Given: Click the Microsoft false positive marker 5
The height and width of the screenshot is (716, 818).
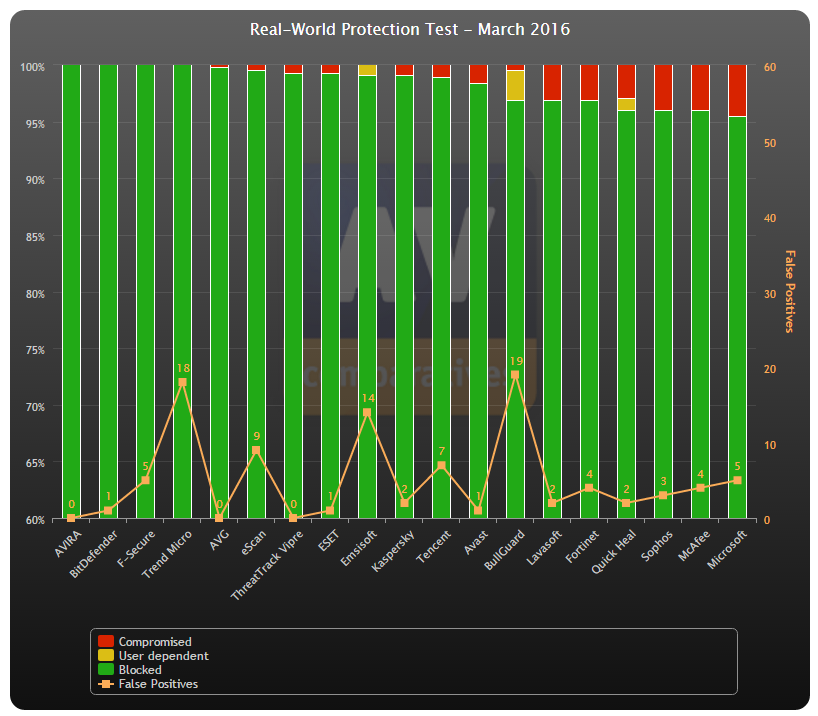Looking at the screenshot, I should (x=737, y=480).
